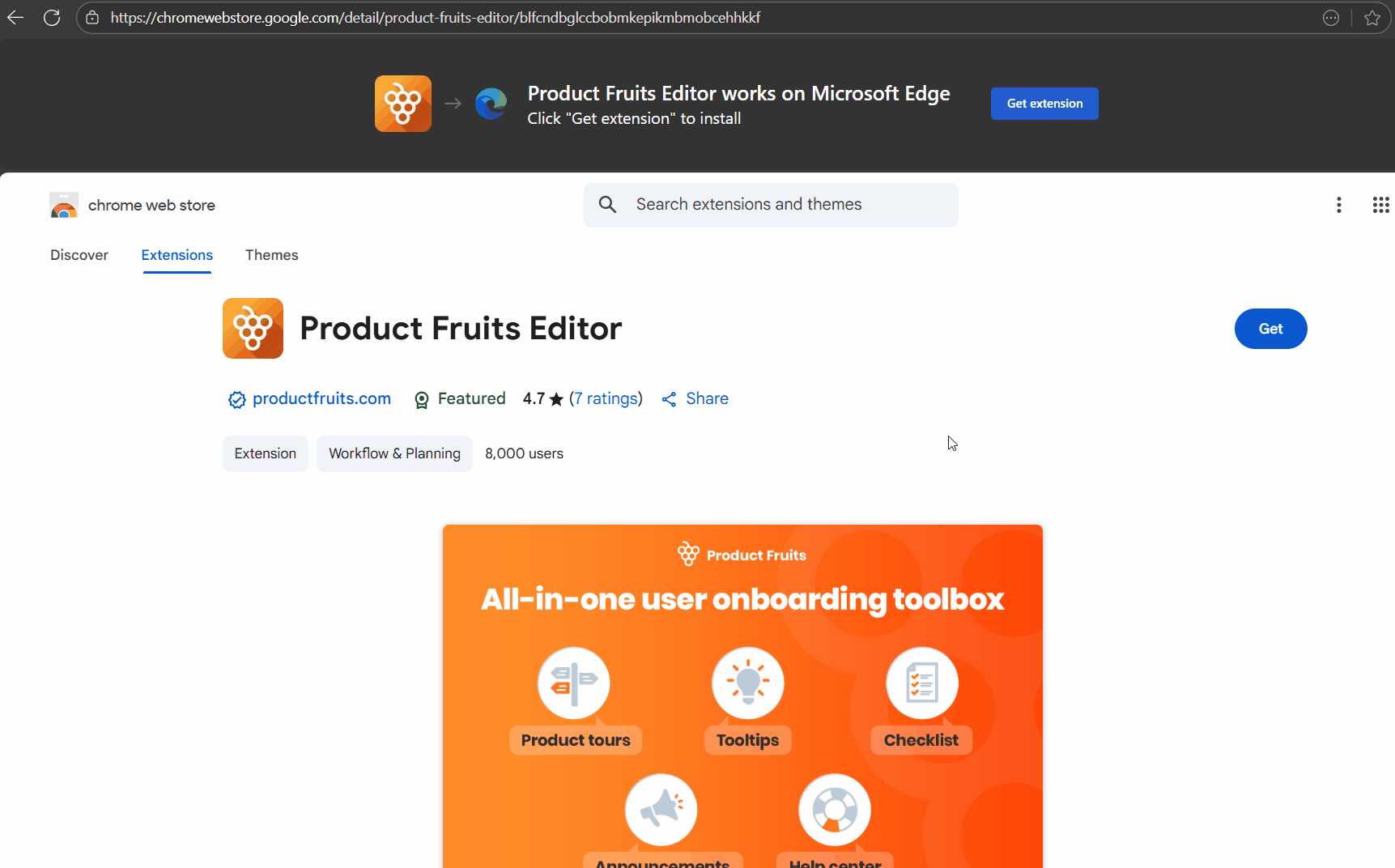Click the lock icon in the address bar
1395x868 pixels.
coord(92,18)
